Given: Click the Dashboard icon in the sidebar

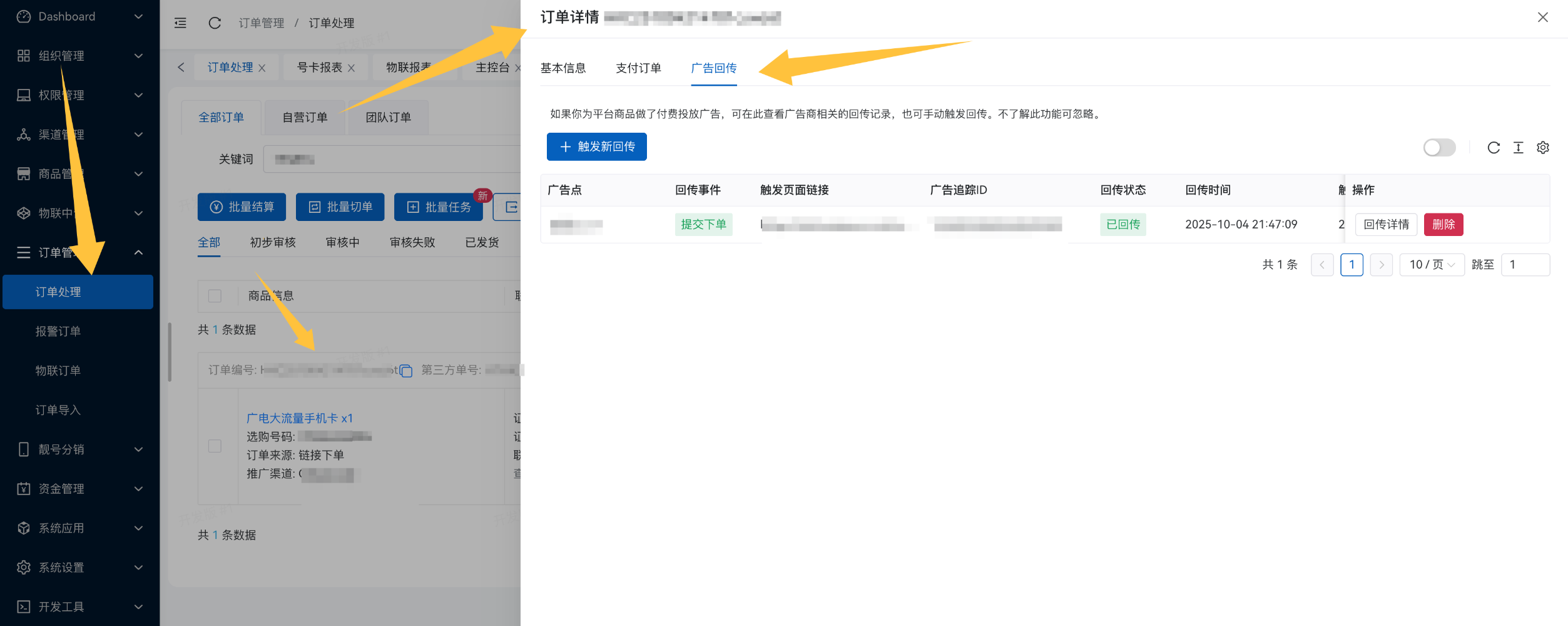Looking at the screenshot, I should 23,16.
